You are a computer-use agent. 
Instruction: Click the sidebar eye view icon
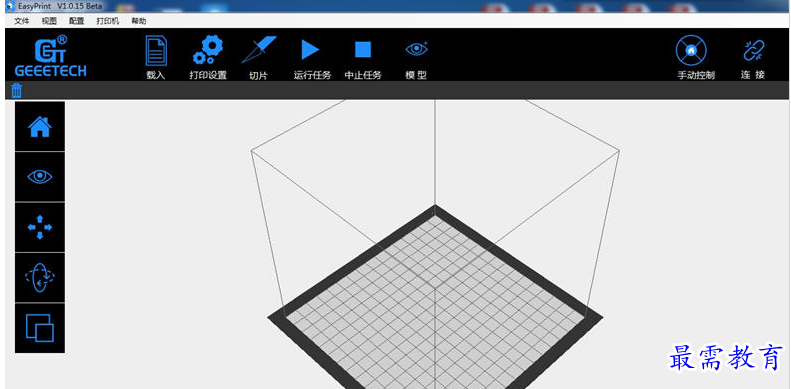[x=40, y=177]
